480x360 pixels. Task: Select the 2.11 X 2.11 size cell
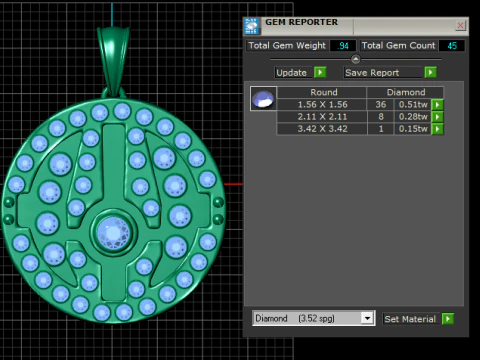click(x=322, y=117)
